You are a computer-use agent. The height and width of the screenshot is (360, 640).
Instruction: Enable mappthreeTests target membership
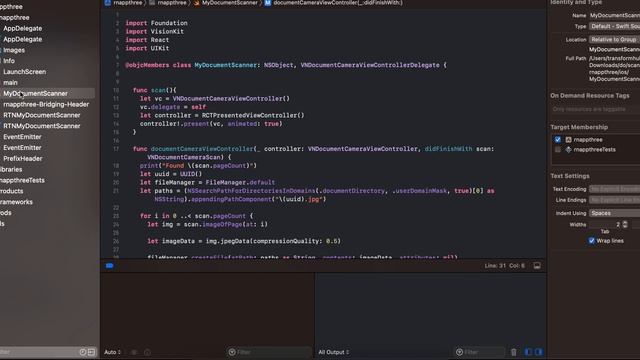(558, 150)
